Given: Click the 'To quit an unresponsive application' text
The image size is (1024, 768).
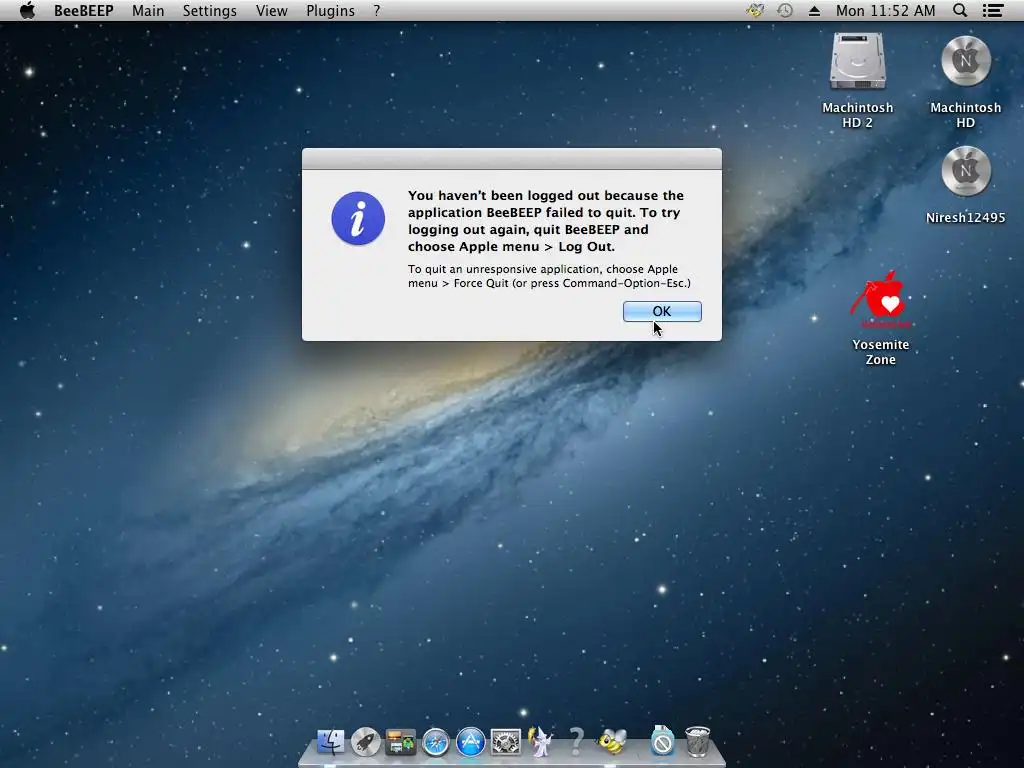Looking at the screenshot, I should point(549,276).
